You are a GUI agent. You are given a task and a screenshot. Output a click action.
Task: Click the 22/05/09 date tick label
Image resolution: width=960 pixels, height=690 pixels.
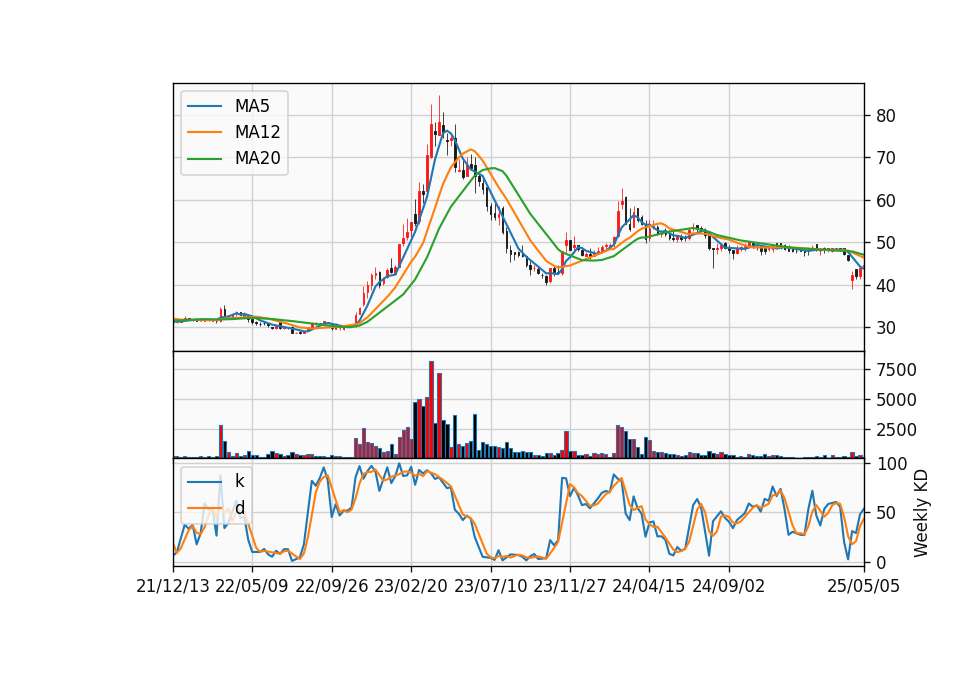coord(252,587)
